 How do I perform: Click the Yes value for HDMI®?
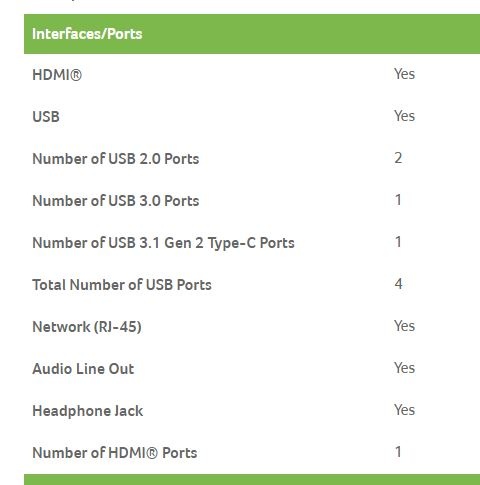tap(404, 74)
